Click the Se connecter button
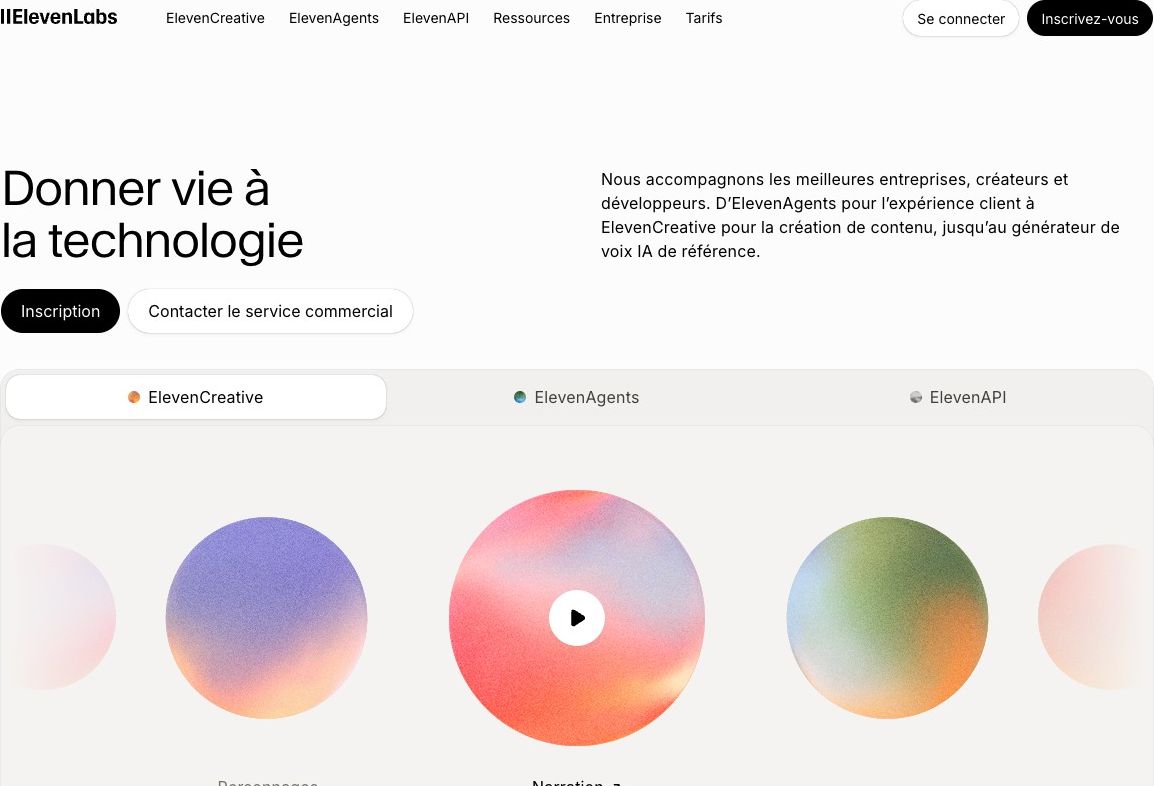 (960, 18)
